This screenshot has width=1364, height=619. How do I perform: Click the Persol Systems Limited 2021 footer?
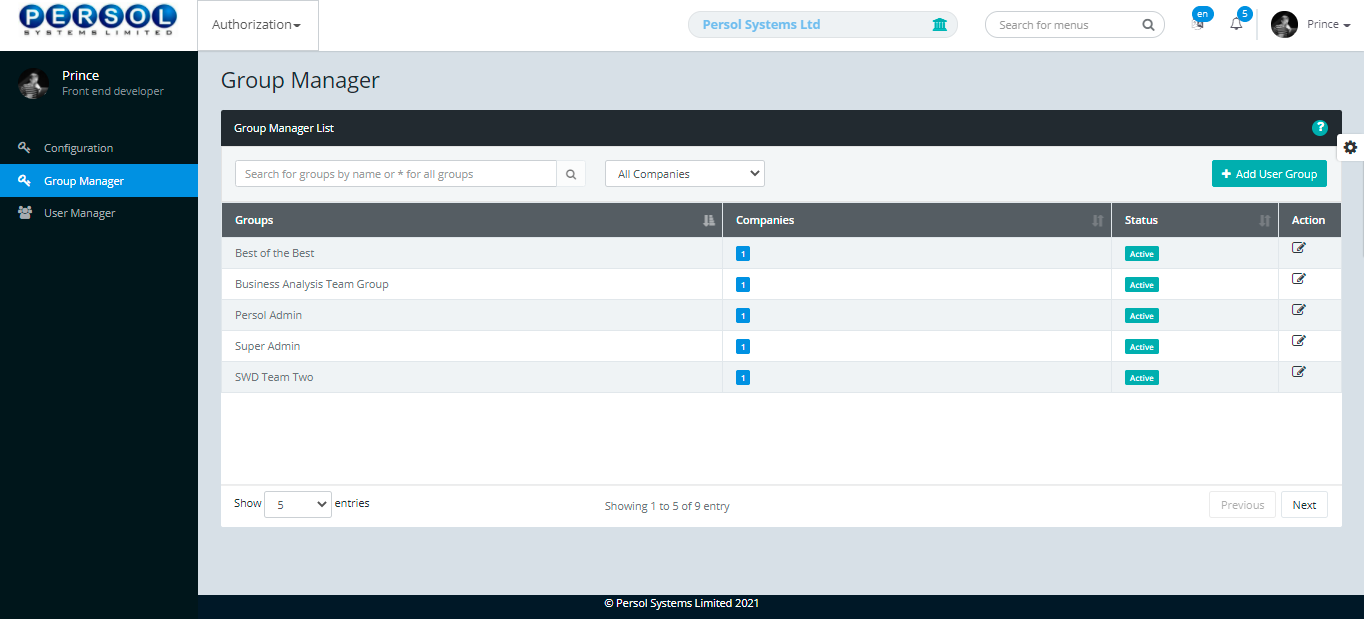682,603
